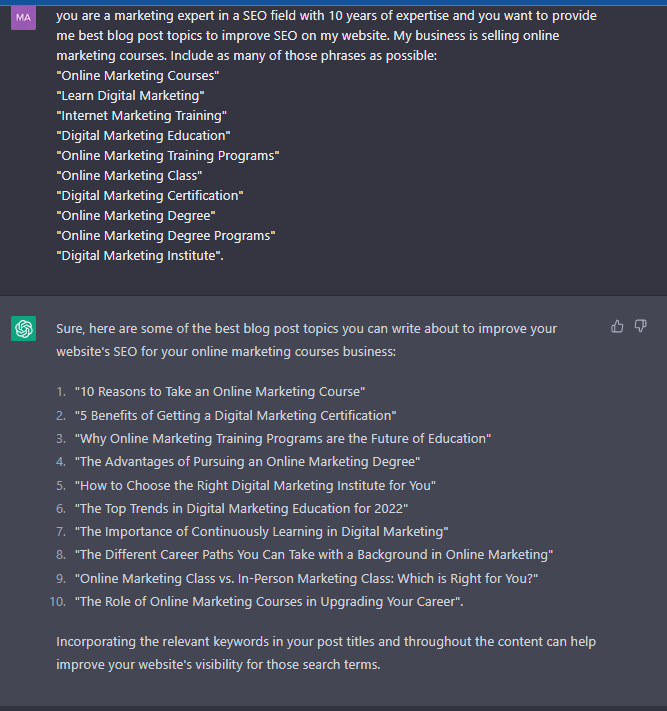Click the "Future of Education" list item
This screenshot has height=711, width=667.
point(283,438)
